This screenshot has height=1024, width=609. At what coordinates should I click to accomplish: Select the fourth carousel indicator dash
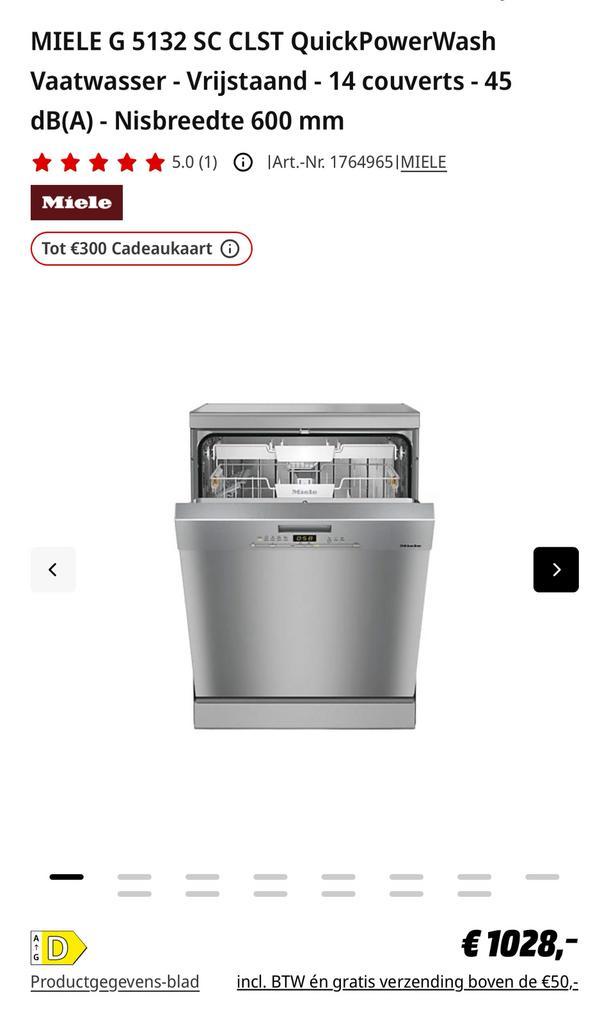(x=270, y=877)
